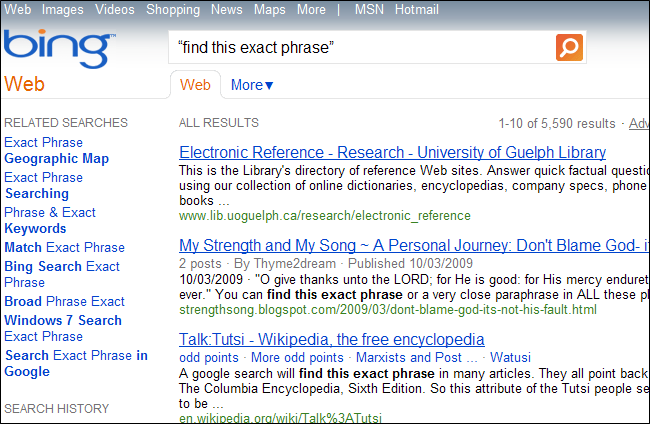Open Shopping in top navigation
This screenshot has height=424, width=650.
(x=173, y=10)
